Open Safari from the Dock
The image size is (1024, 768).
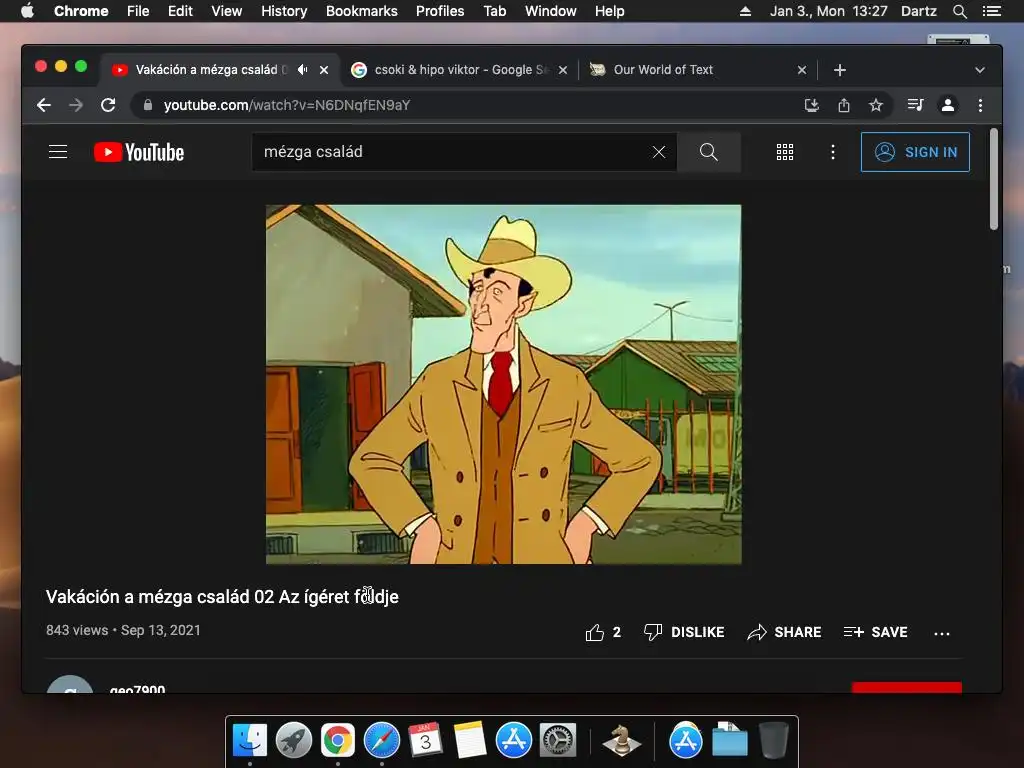[x=381, y=741]
